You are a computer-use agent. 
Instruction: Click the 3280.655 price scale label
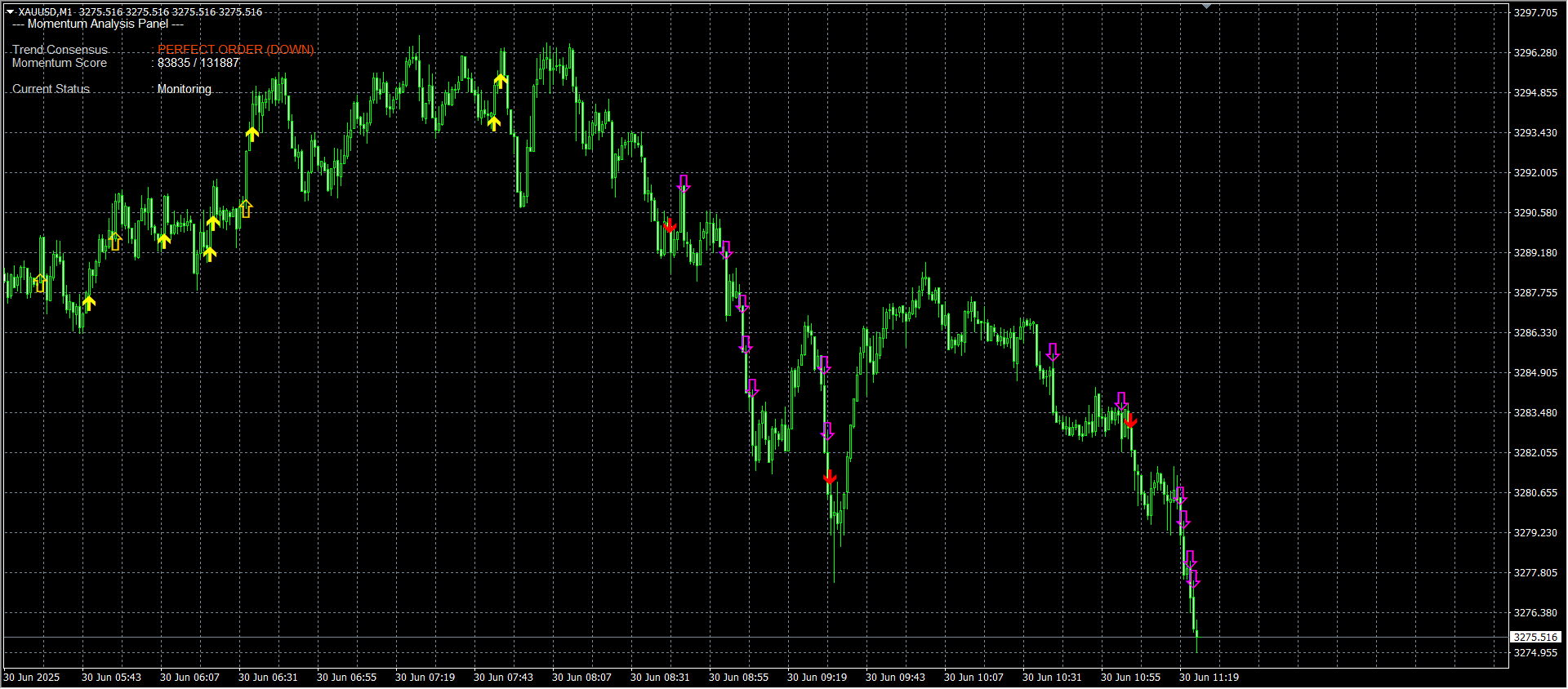(1535, 493)
